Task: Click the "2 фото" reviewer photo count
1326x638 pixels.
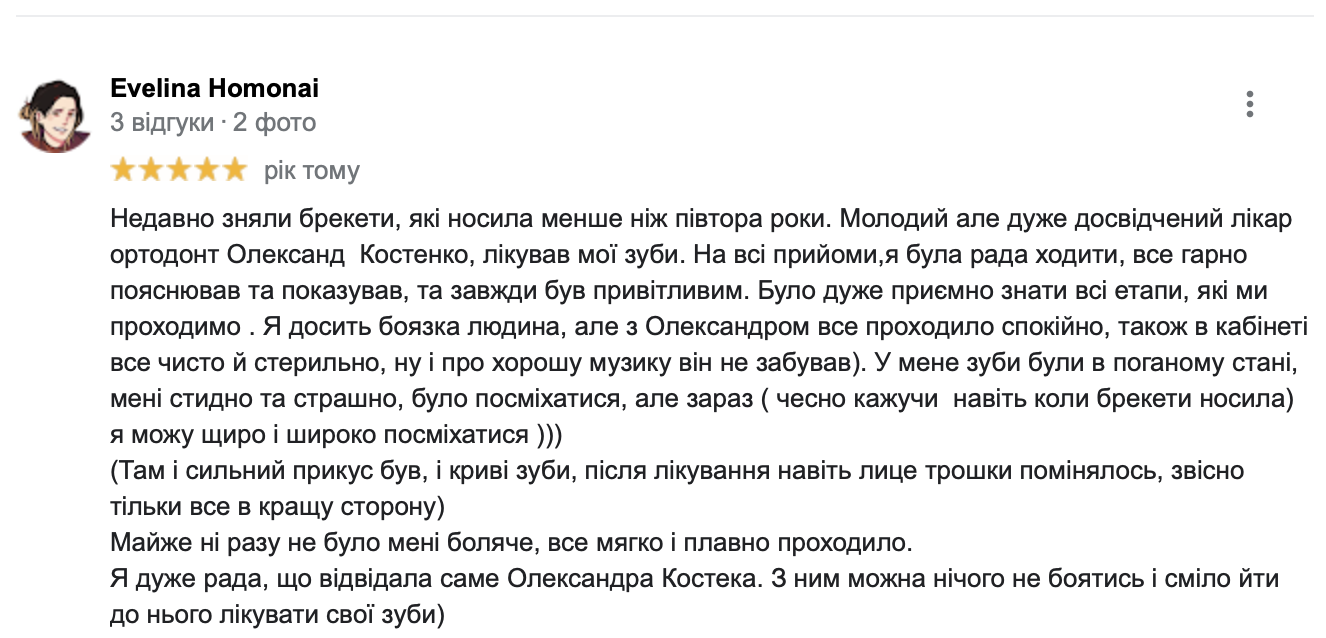Action: click(x=274, y=123)
